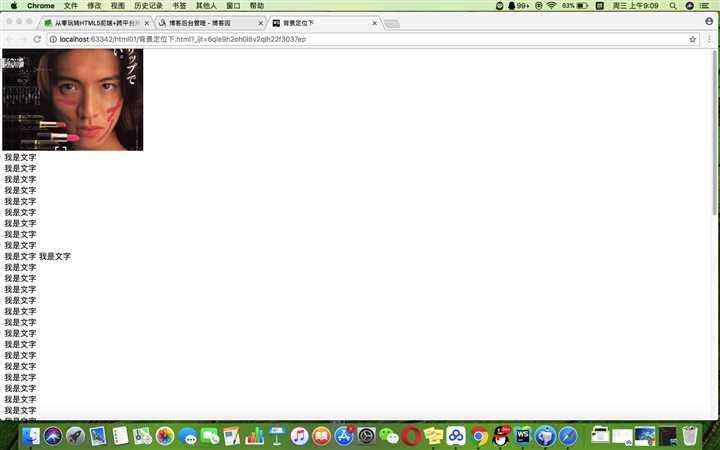Screen dimensions: 720x450
Task: Click the forward navigation arrow
Action: click(23, 39)
